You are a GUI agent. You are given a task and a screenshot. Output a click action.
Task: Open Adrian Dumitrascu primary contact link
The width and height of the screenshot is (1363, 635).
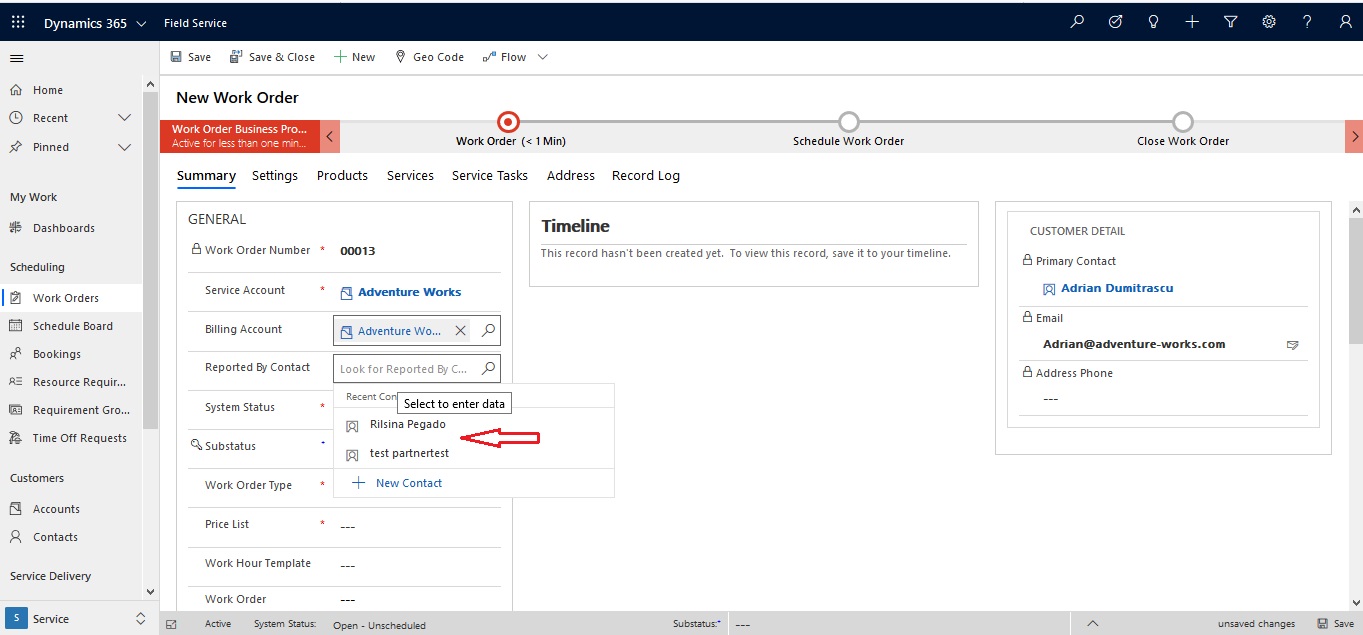point(1116,288)
